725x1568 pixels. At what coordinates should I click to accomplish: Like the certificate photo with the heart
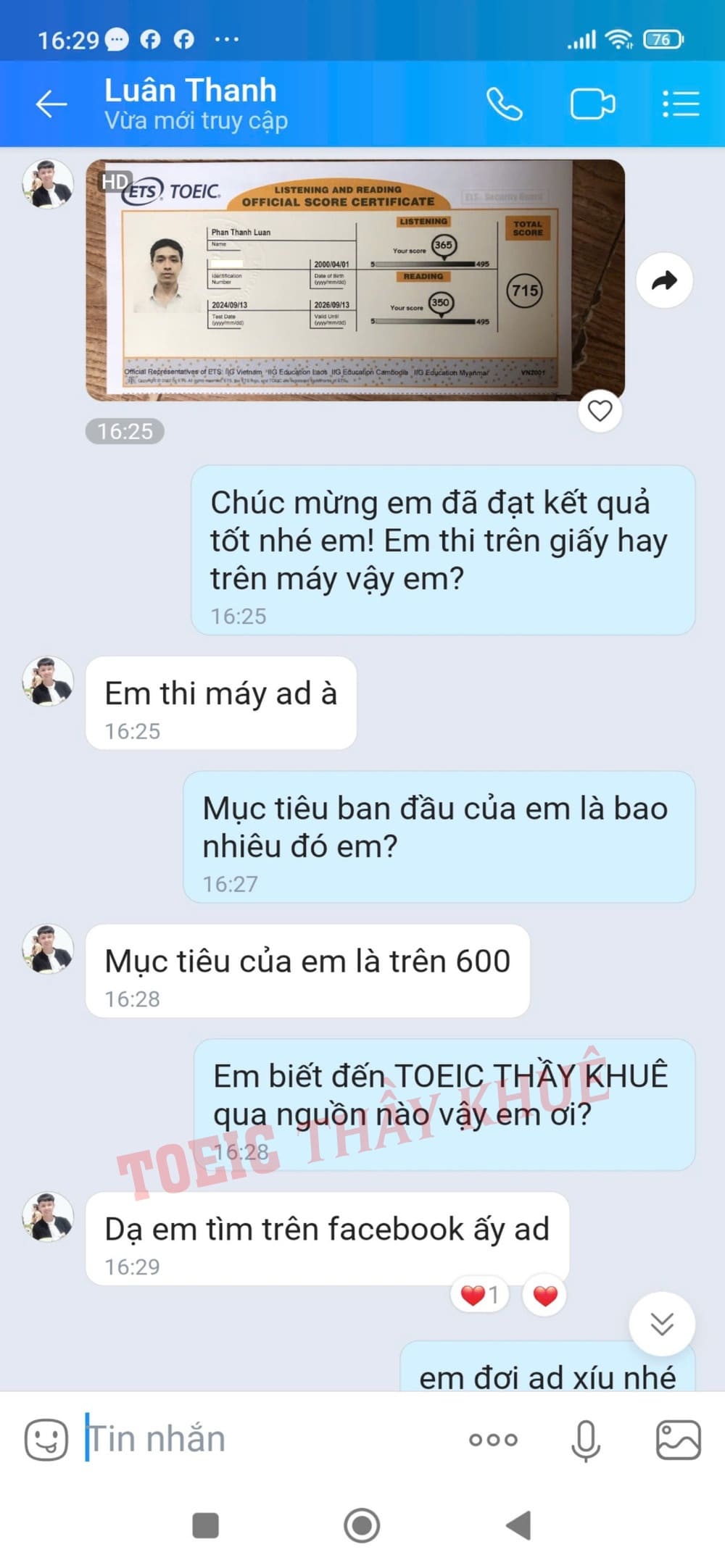(x=600, y=411)
